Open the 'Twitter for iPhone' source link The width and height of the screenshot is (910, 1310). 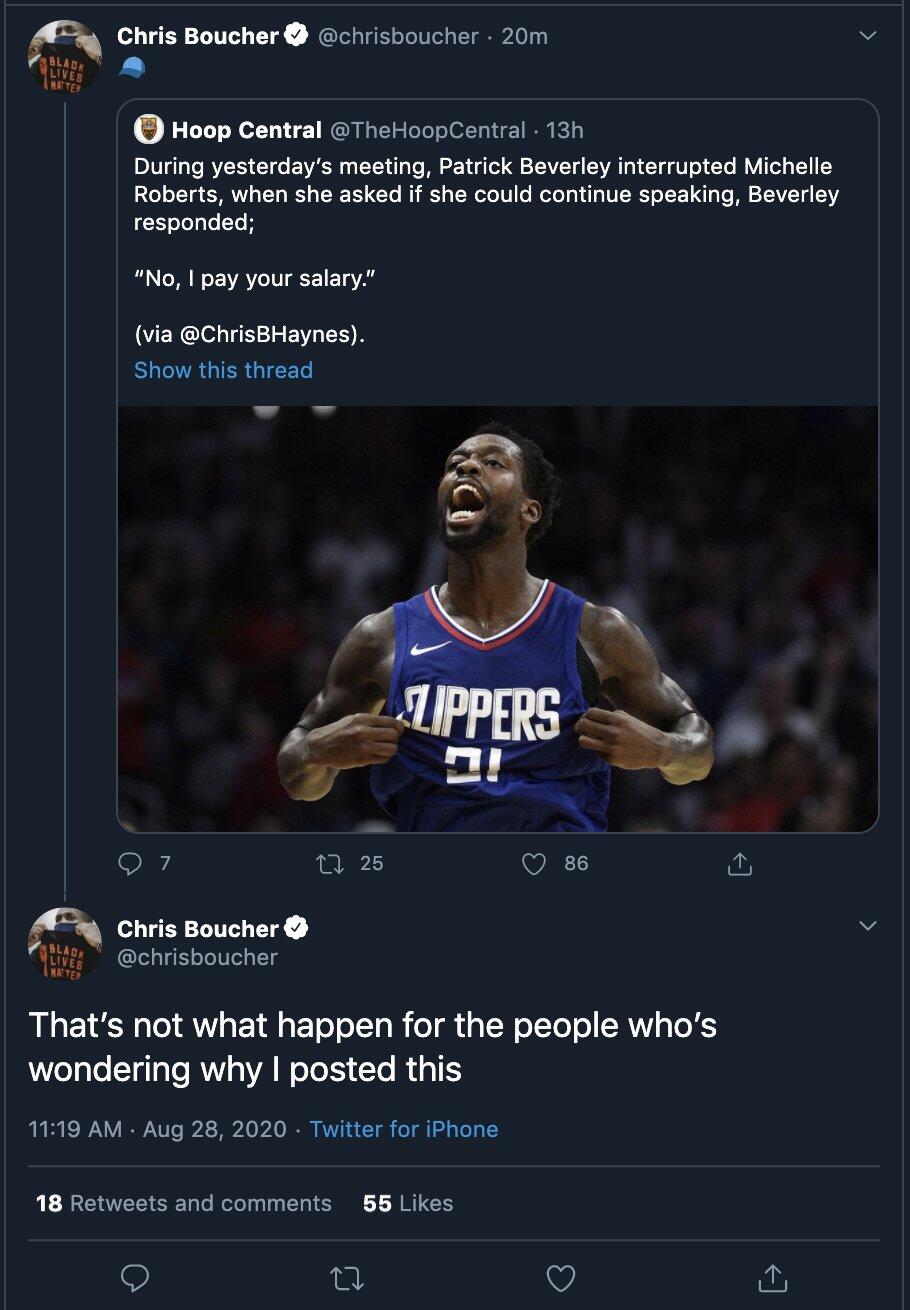pyautogui.click(x=403, y=1129)
